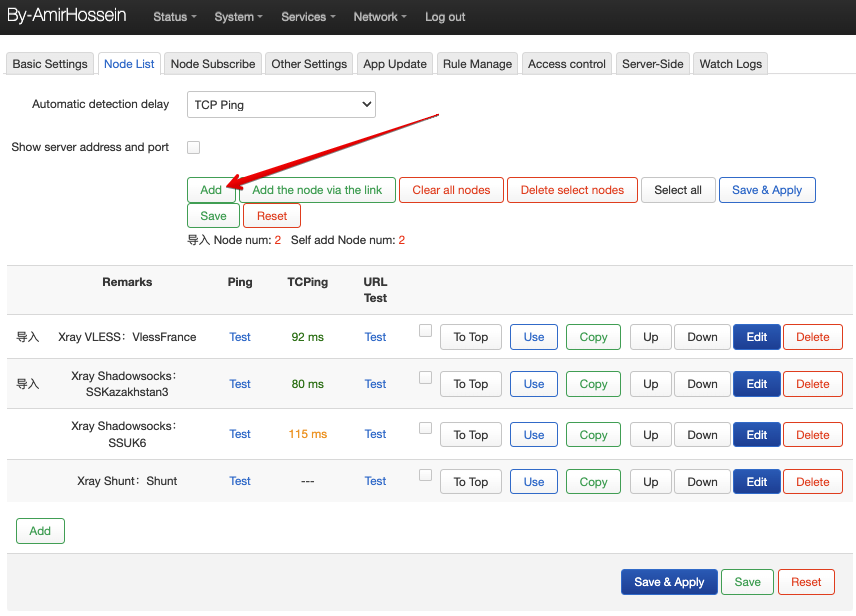Open Automatic detection delay TCP Ping dropdown

click(280, 104)
